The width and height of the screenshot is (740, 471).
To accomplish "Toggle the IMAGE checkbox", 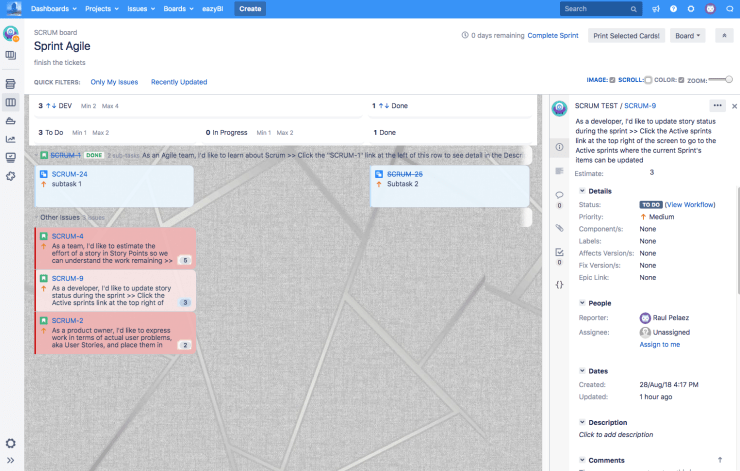I will click(610, 80).
